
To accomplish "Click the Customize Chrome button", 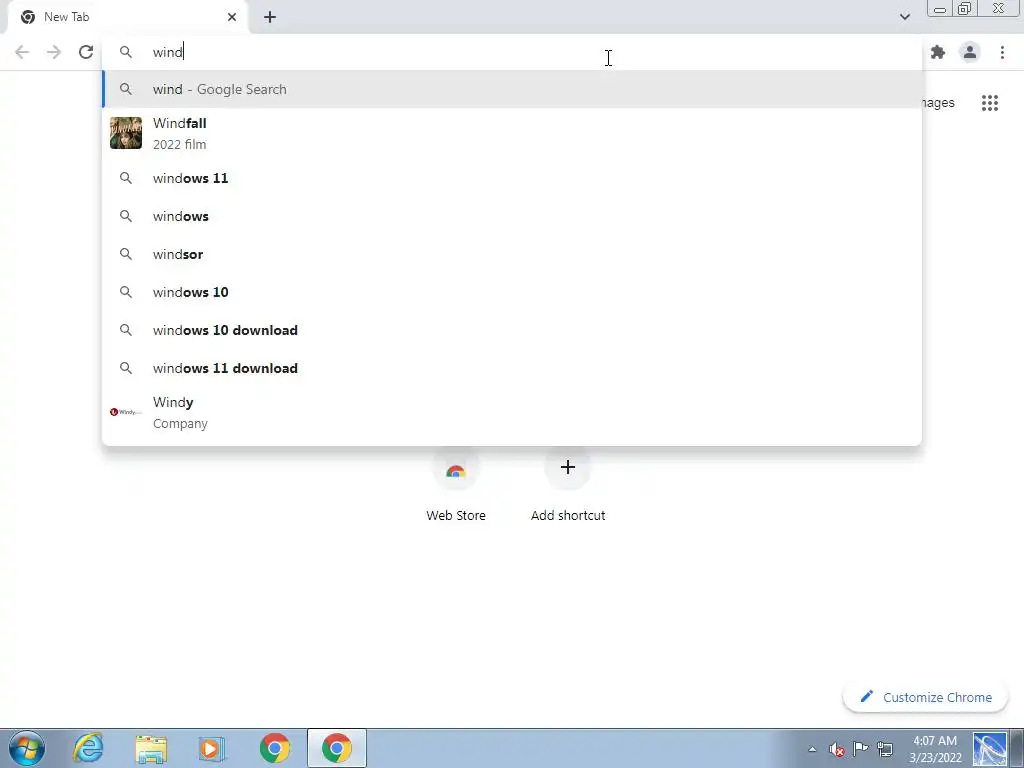I will click(x=925, y=697).
